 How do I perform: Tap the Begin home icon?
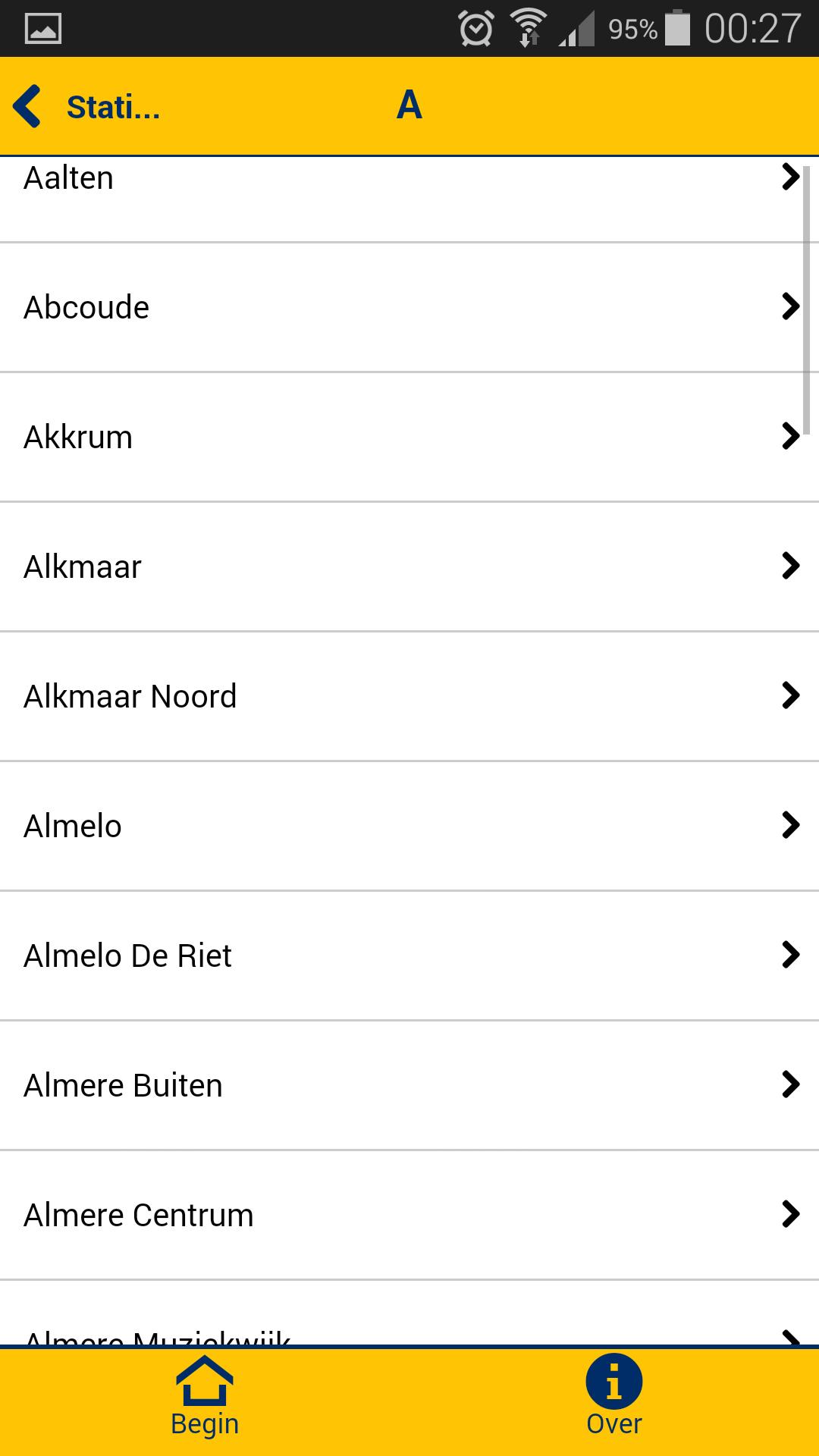(x=204, y=1382)
